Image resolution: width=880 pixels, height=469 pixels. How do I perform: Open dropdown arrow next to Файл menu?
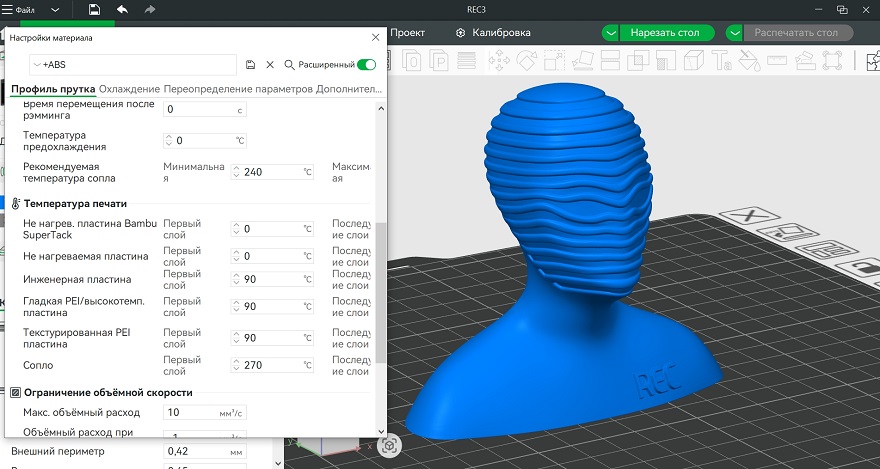[54, 9]
